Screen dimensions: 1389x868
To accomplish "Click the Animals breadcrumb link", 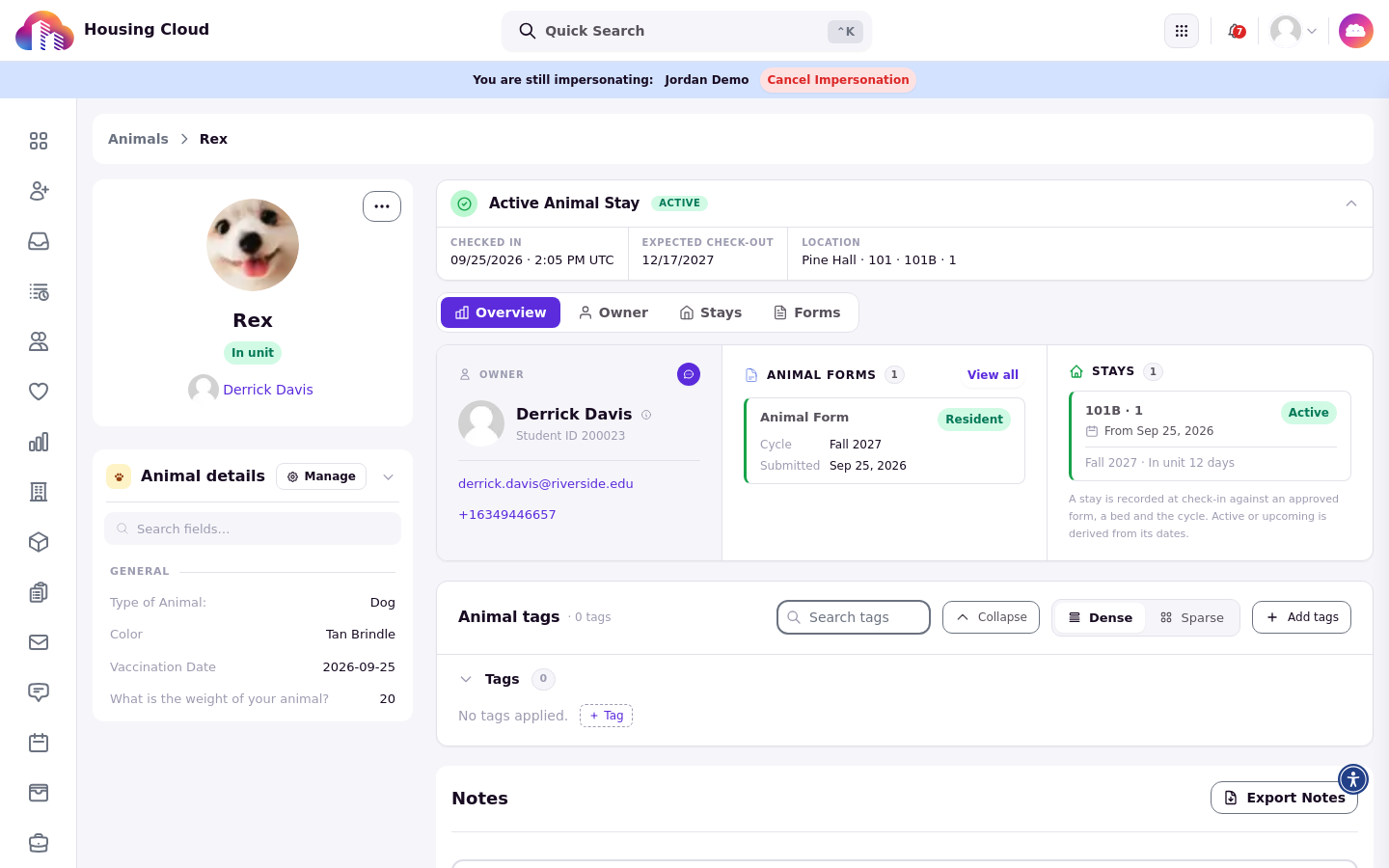I will 138,139.
